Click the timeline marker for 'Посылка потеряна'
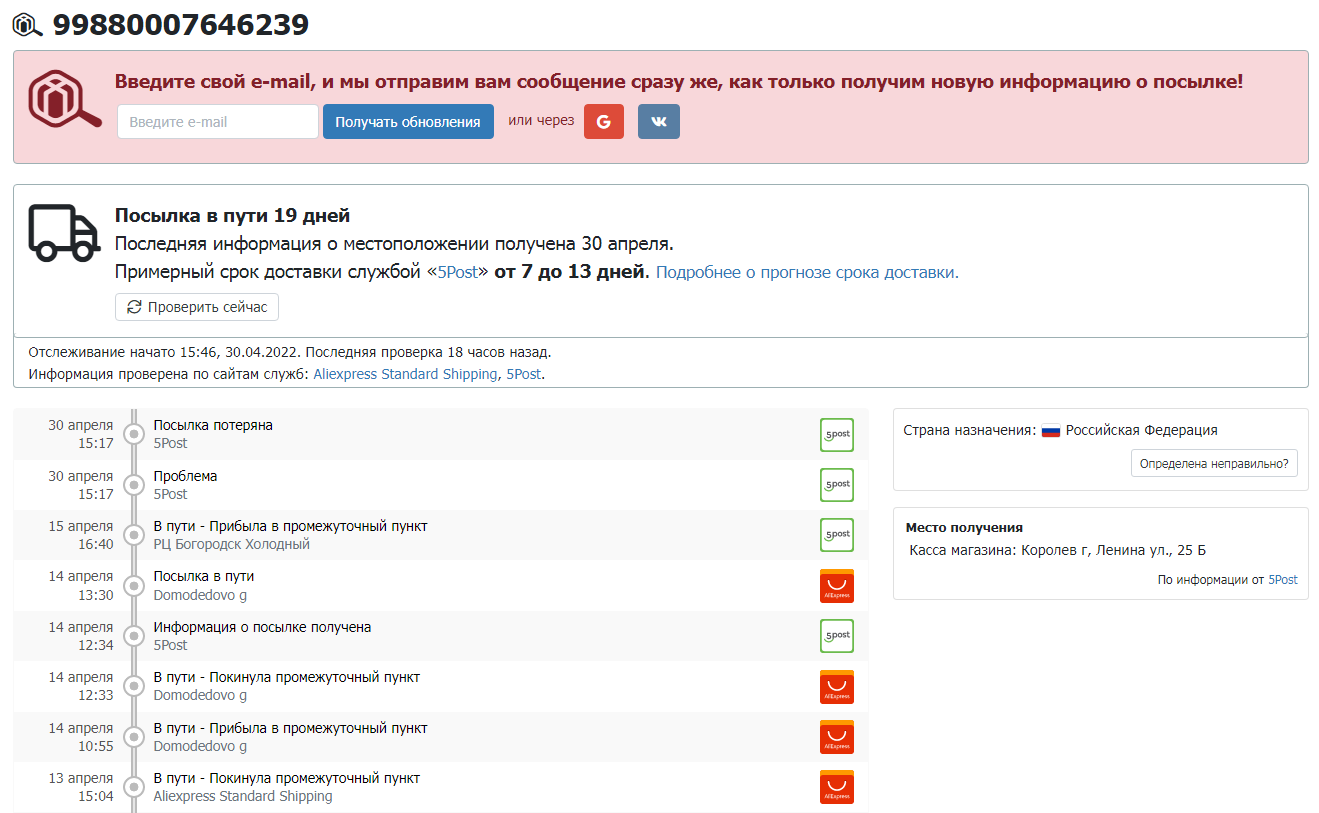 pyautogui.click(x=134, y=434)
